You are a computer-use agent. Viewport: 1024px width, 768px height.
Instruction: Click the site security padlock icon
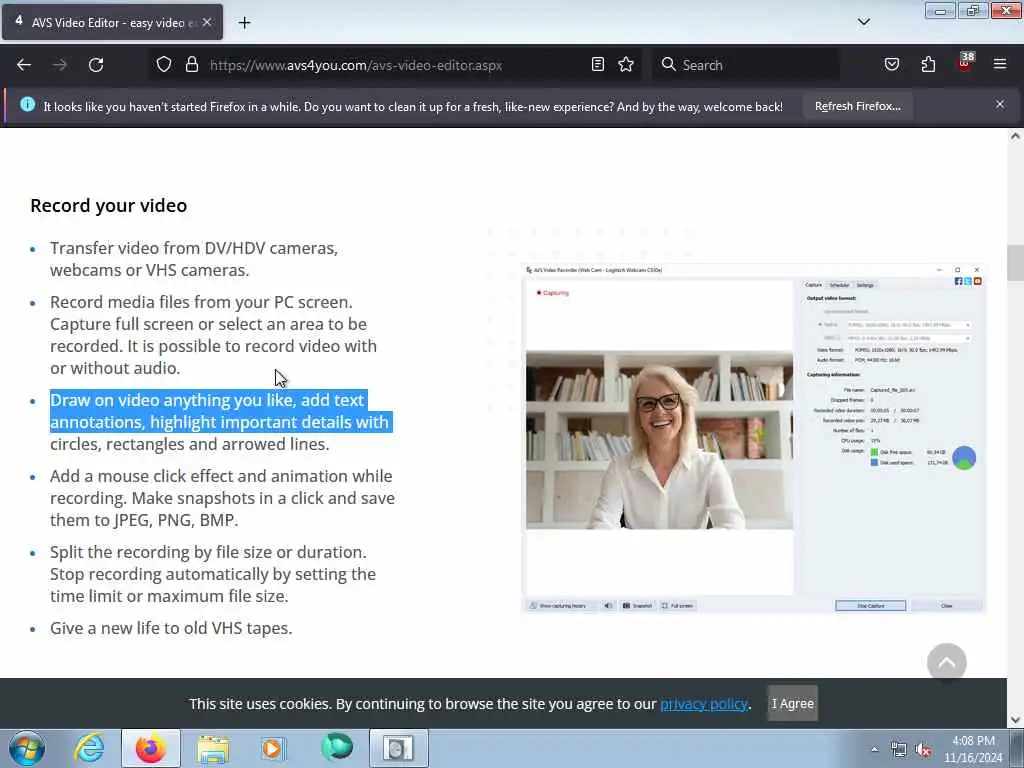pyautogui.click(x=191, y=65)
